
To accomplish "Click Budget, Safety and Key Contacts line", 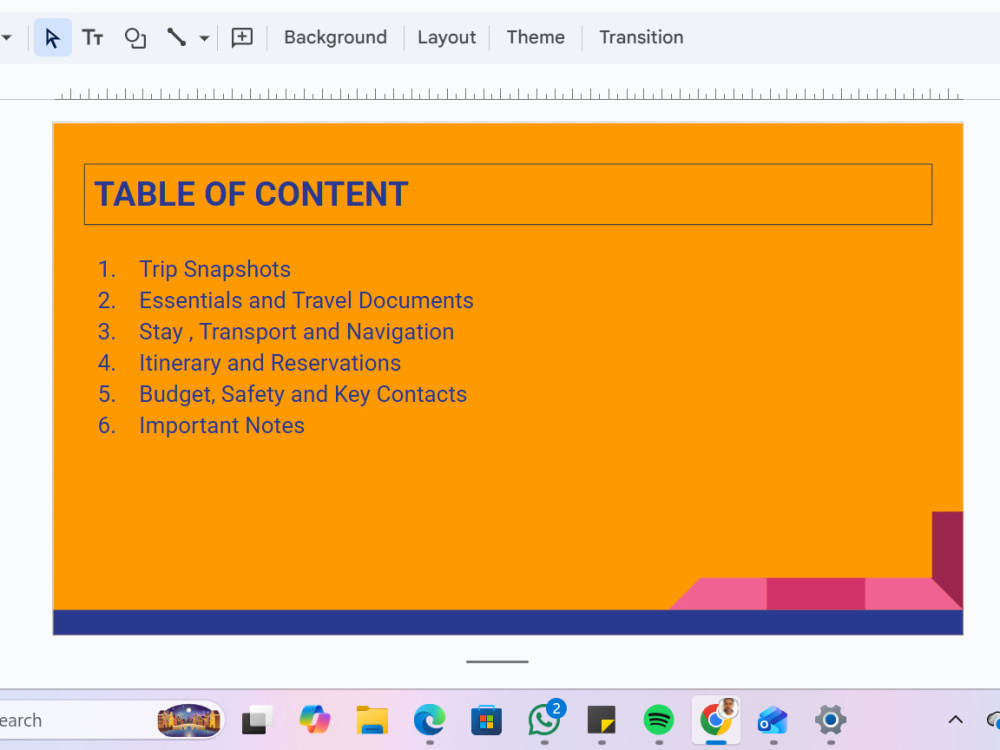I will click(303, 394).
